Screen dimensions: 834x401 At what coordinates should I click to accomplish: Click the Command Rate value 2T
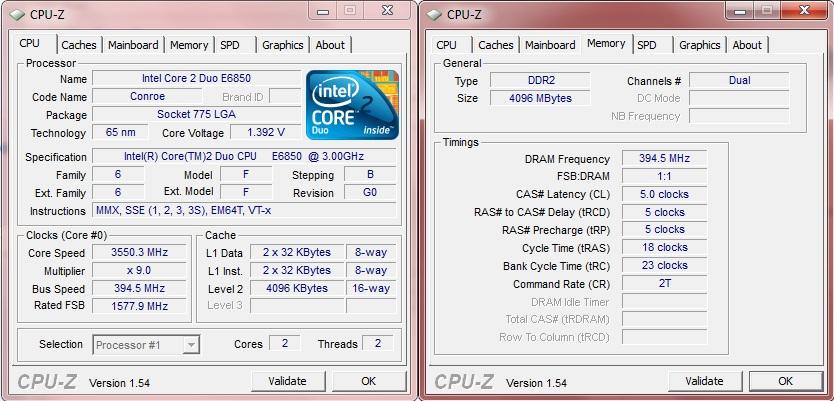tap(664, 283)
